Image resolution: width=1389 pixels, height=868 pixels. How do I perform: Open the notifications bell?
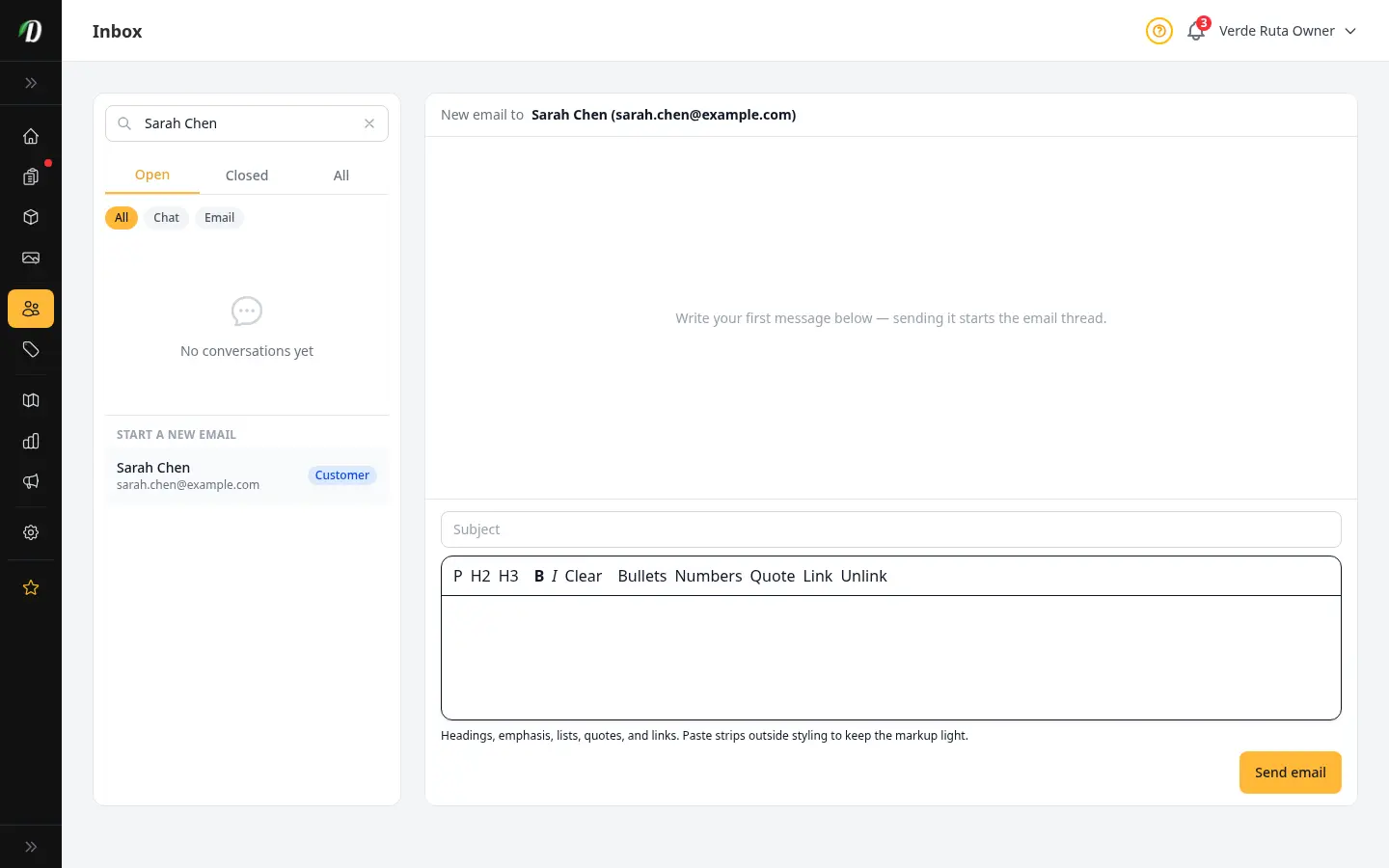click(1196, 31)
